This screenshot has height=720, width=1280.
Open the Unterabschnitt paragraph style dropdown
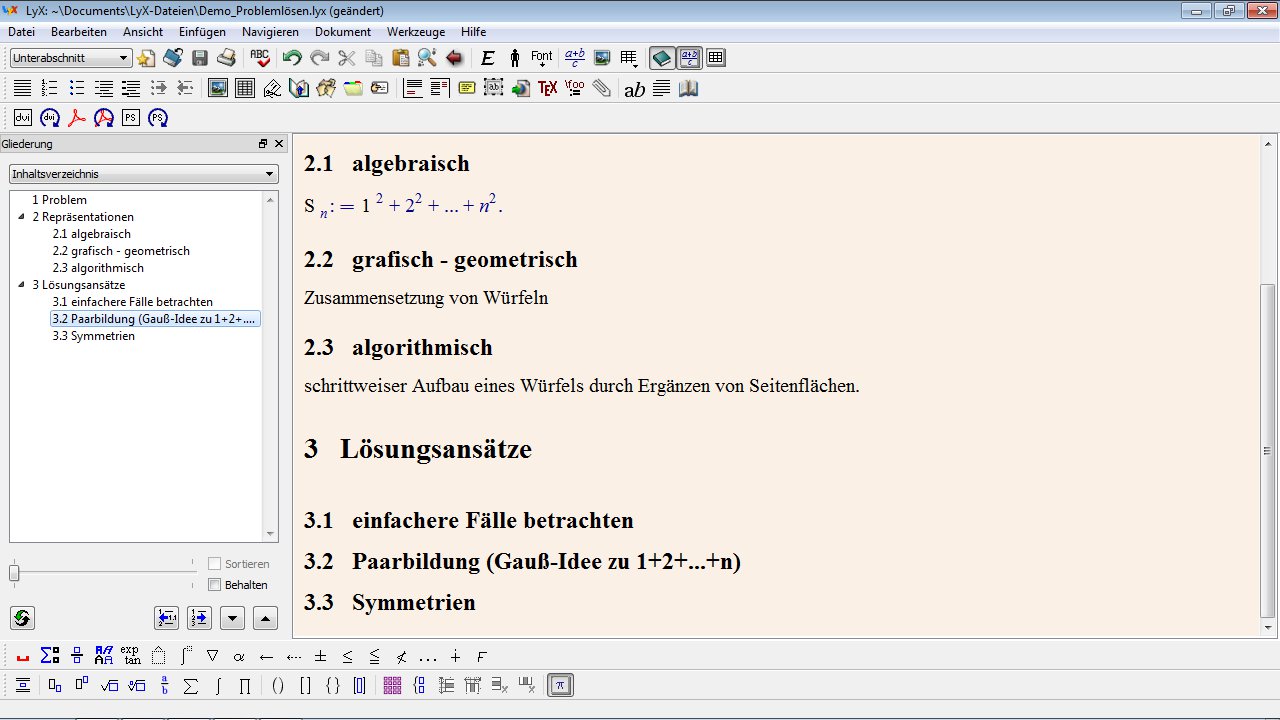pyautogui.click(x=71, y=58)
